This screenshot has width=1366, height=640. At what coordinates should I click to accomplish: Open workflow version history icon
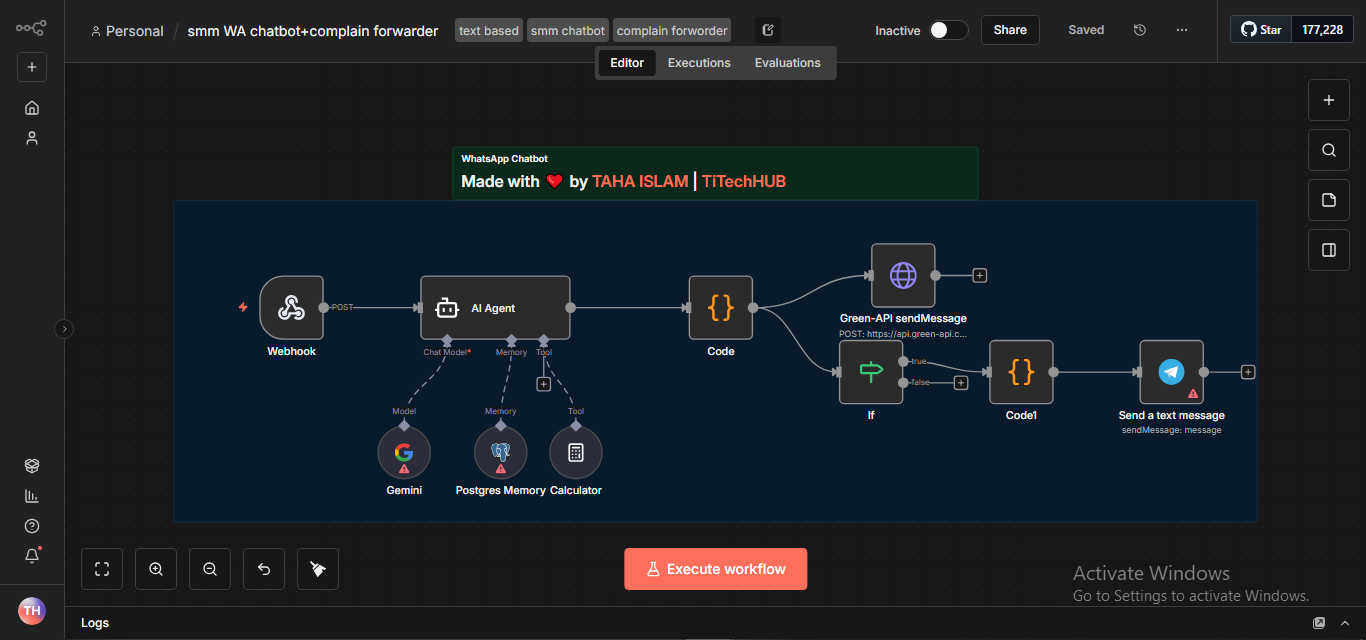[1140, 30]
